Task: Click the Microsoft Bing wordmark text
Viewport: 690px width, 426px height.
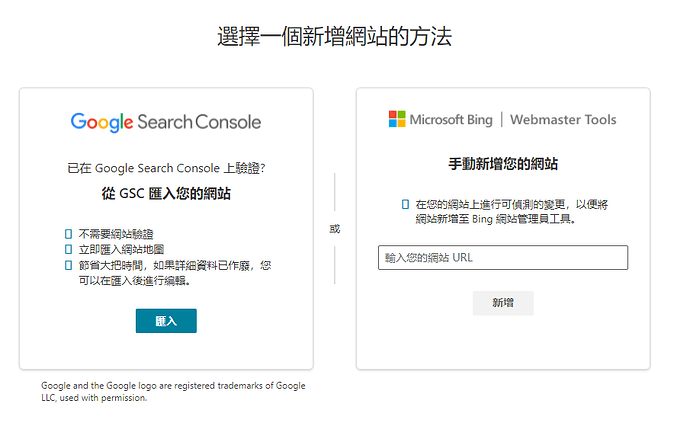Action: (x=451, y=120)
